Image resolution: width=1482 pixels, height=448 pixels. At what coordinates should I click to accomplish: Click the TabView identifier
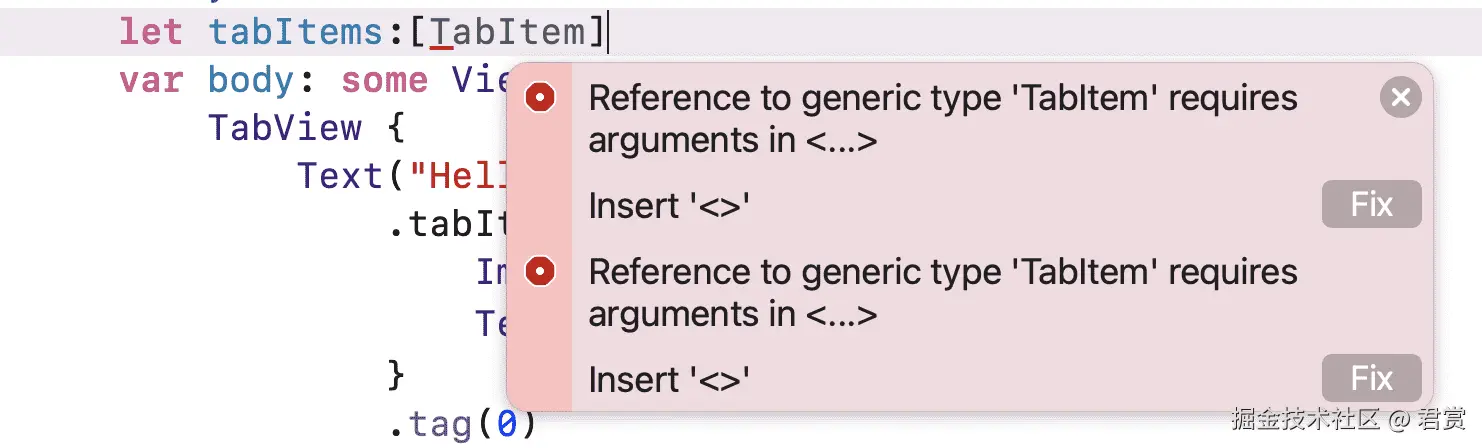pyautogui.click(x=285, y=128)
